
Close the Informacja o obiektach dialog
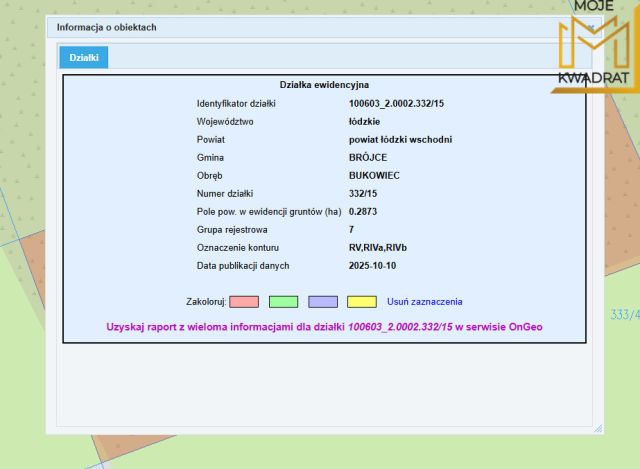[x=591, y=27]
